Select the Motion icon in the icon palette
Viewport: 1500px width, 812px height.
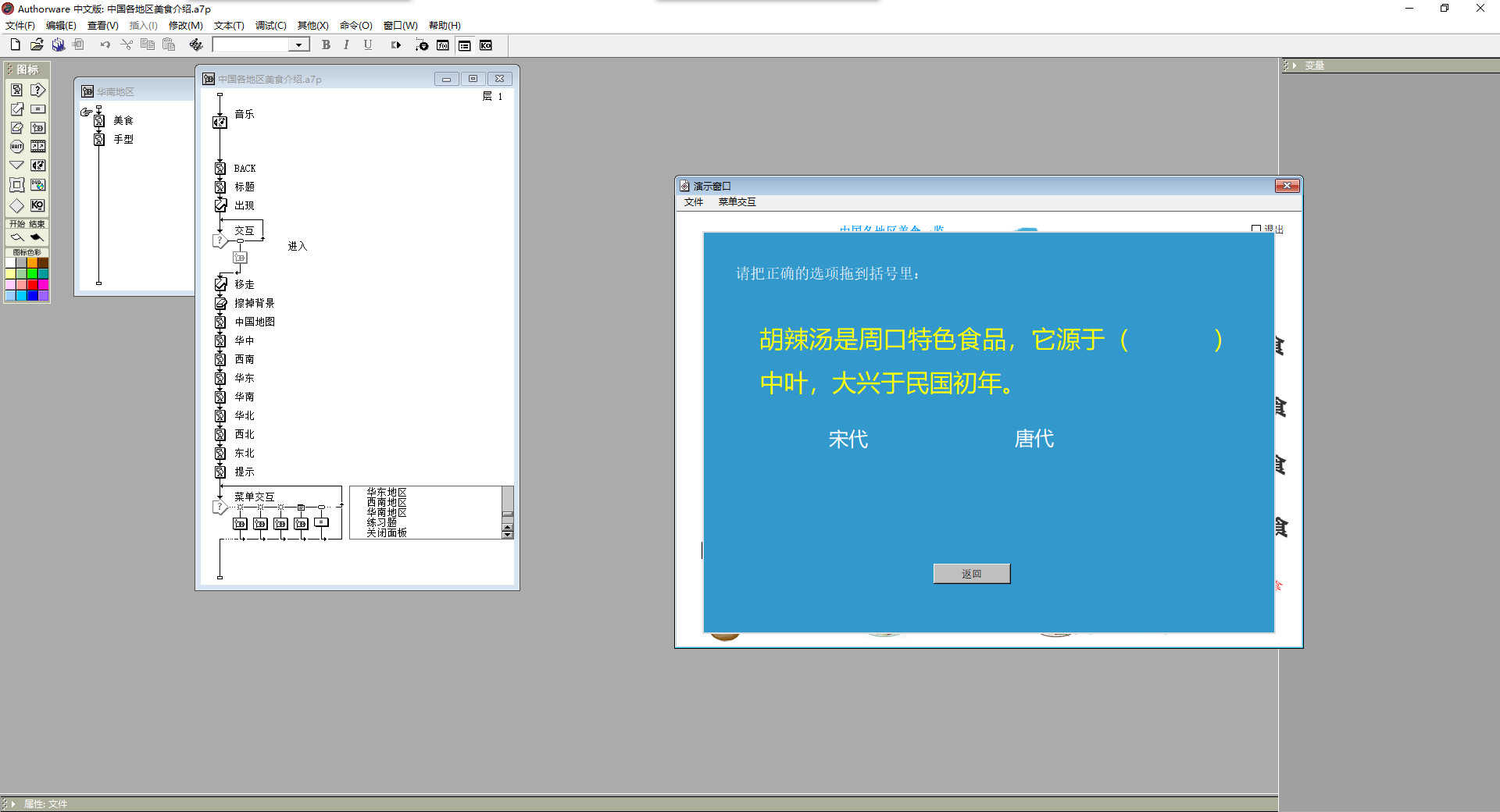click(x=16, y=109)
